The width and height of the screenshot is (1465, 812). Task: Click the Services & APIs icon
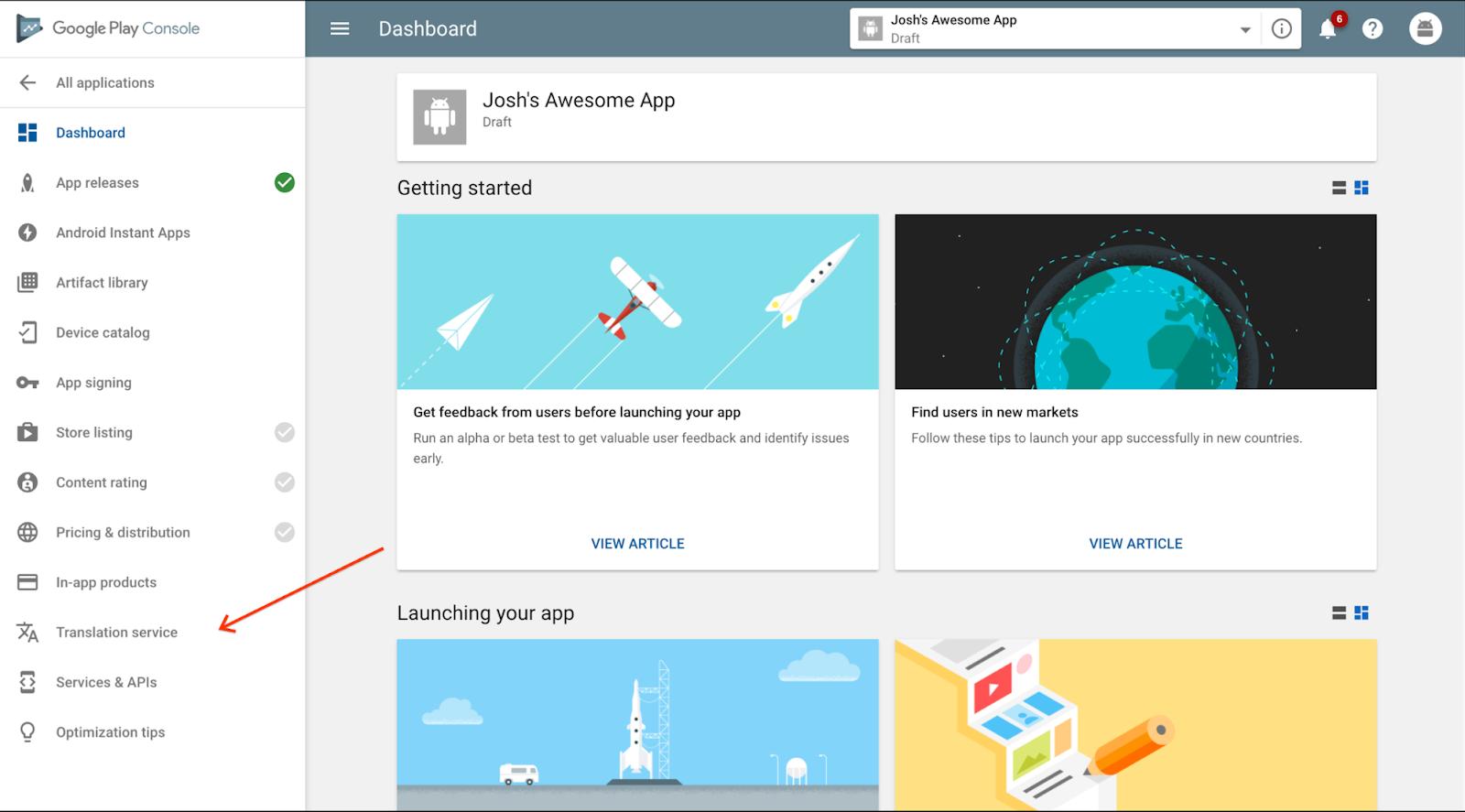(x=27, y=682)
